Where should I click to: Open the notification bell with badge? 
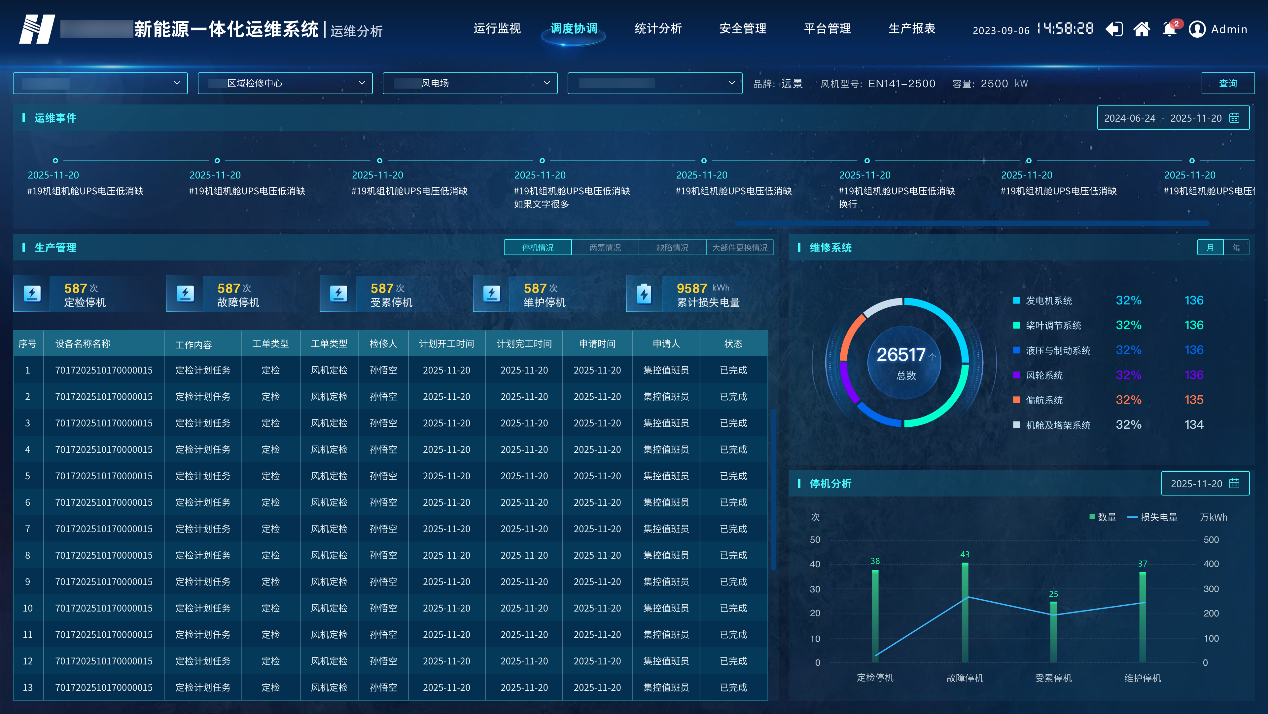click(1169, 29)
